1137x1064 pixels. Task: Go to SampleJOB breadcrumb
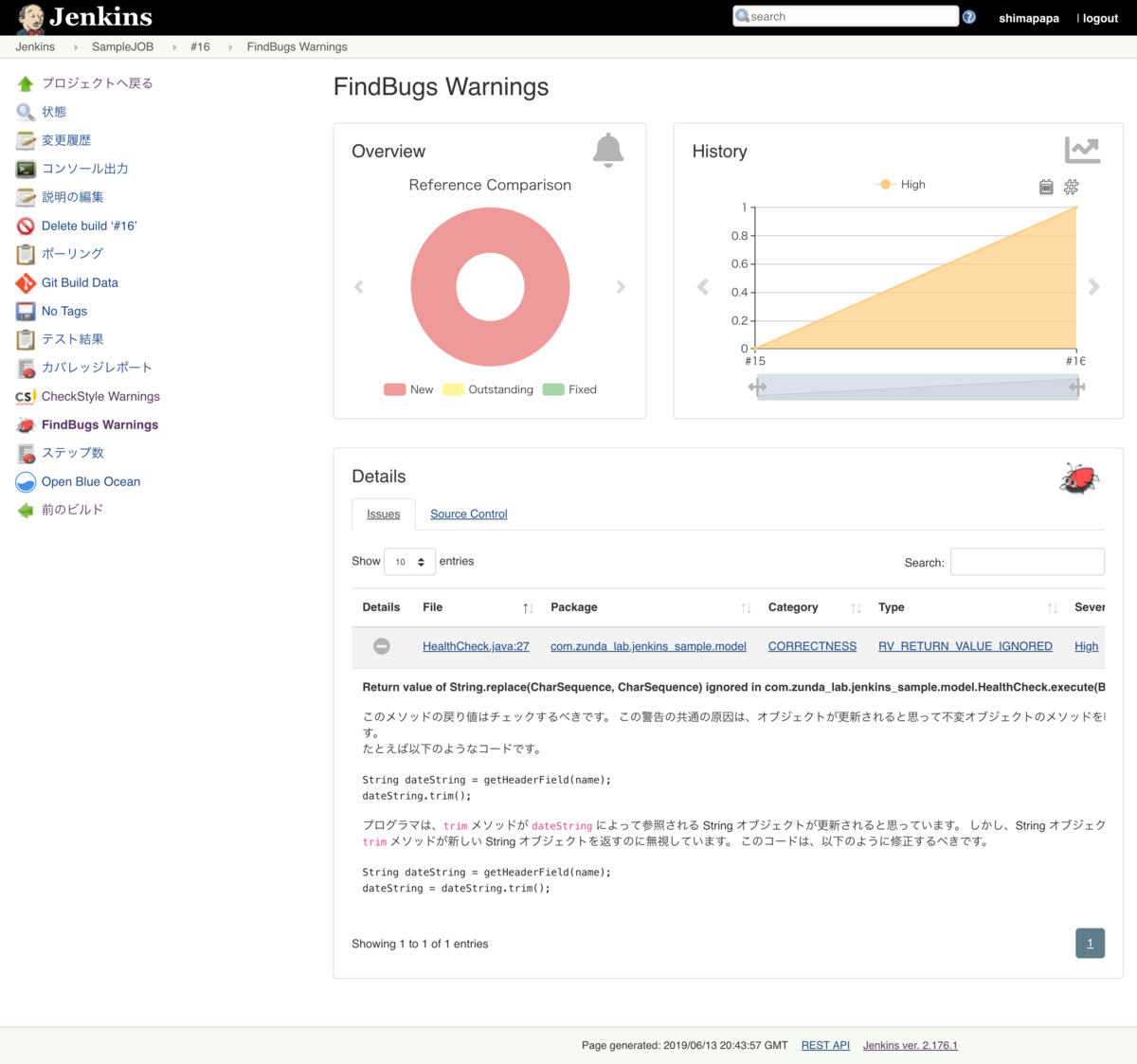coord(122,46)
